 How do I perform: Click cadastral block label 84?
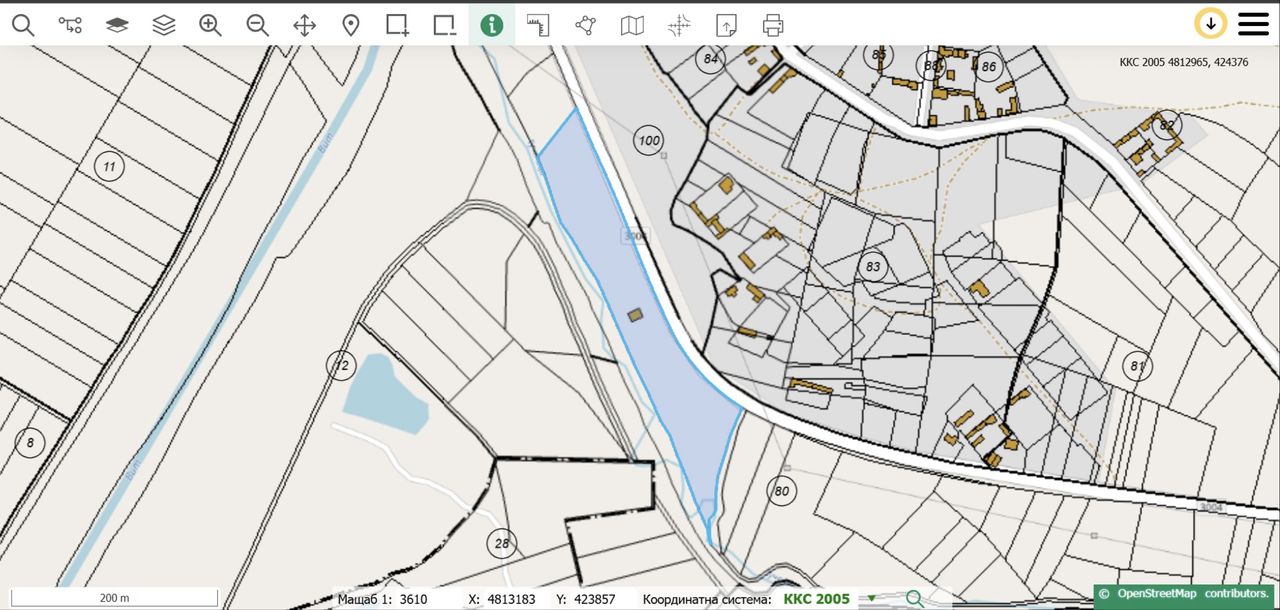(711, 59)
